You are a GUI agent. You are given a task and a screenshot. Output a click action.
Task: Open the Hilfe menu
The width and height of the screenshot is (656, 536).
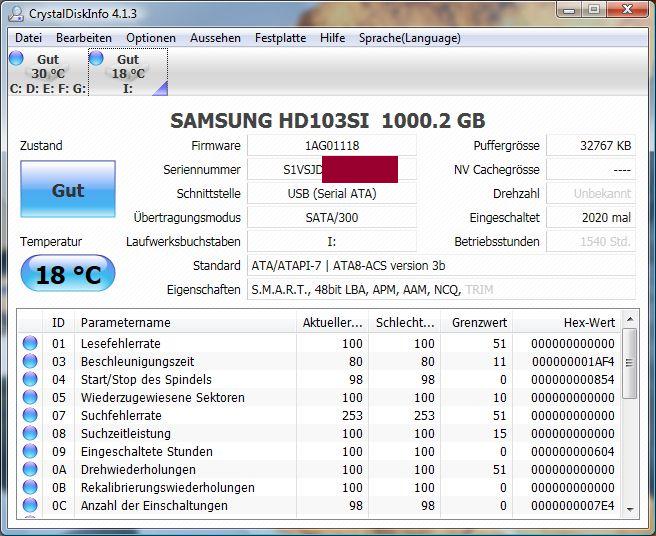coord(333,38)
